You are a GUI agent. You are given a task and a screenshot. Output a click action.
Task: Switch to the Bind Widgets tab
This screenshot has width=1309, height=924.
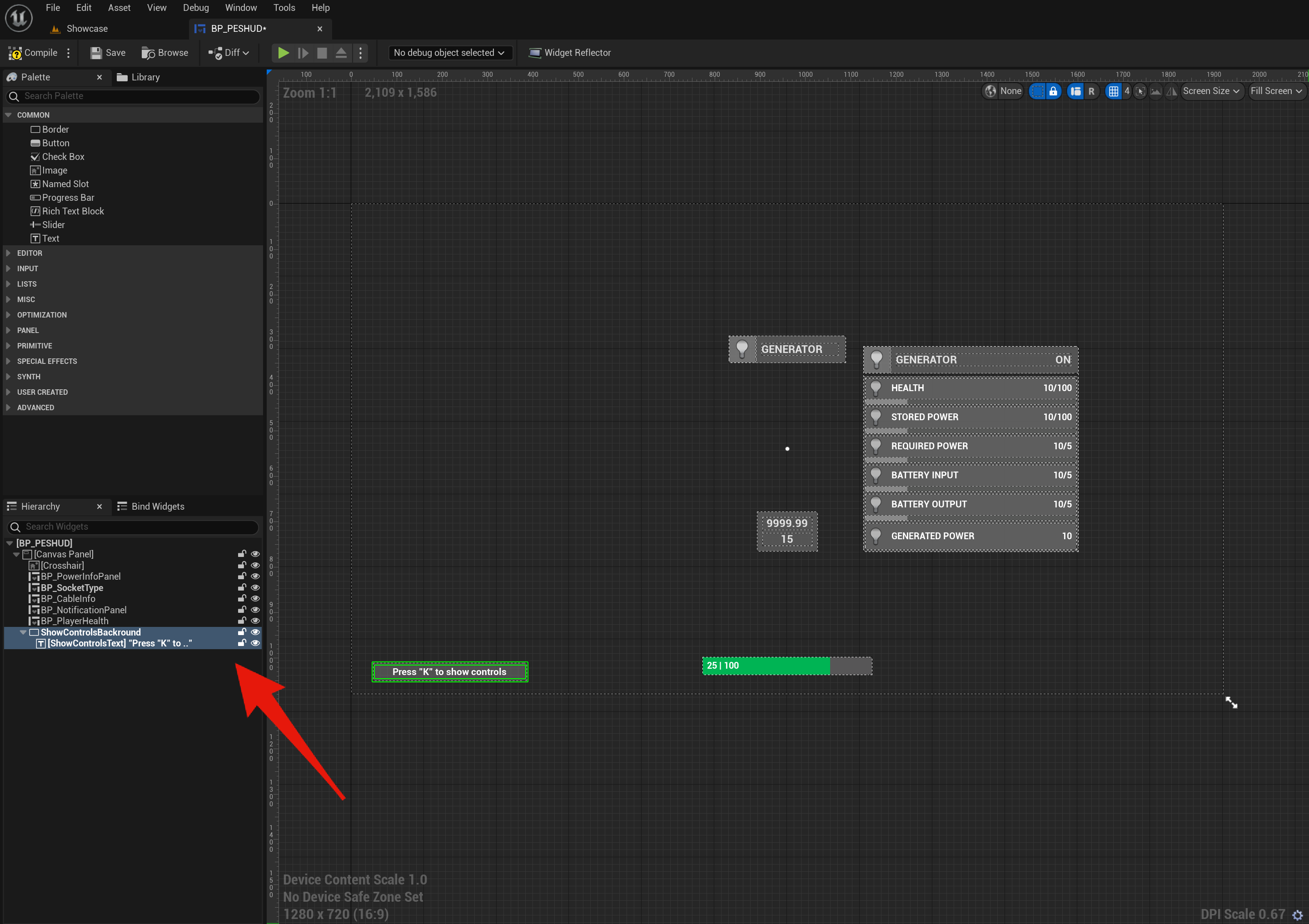coord(157,506)
